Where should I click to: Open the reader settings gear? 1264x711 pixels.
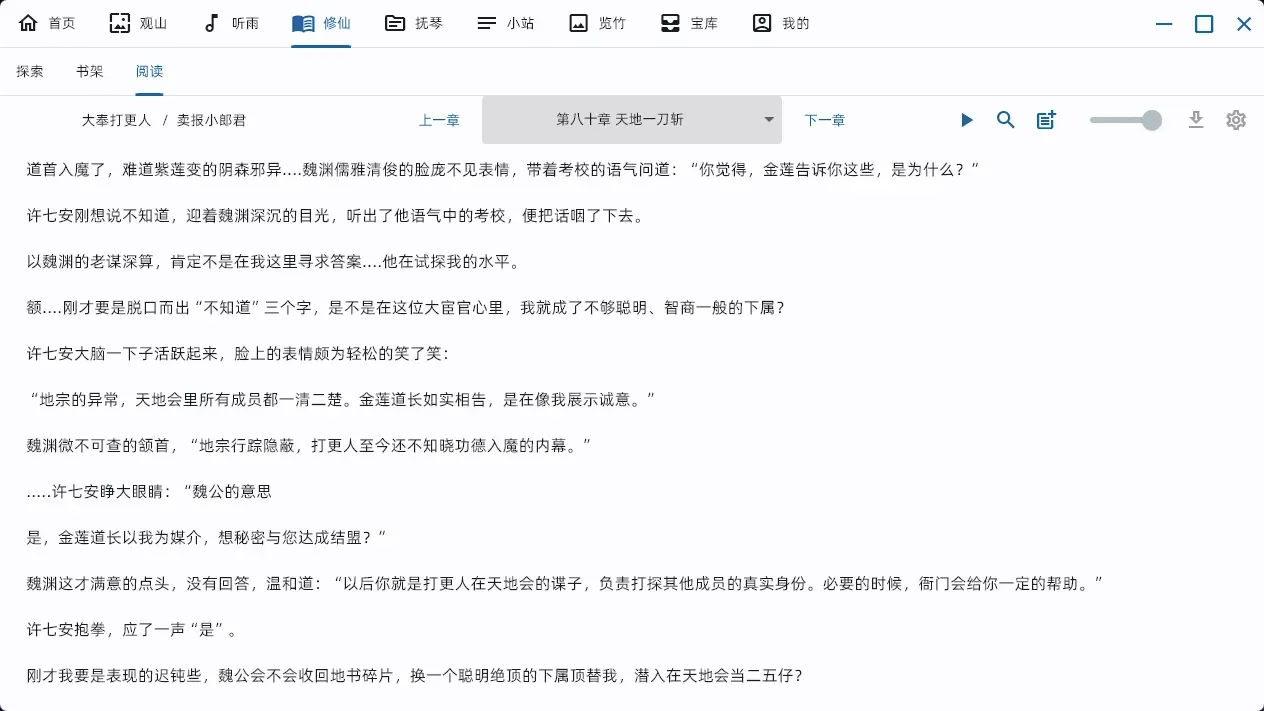click(x=1236, y=119)
